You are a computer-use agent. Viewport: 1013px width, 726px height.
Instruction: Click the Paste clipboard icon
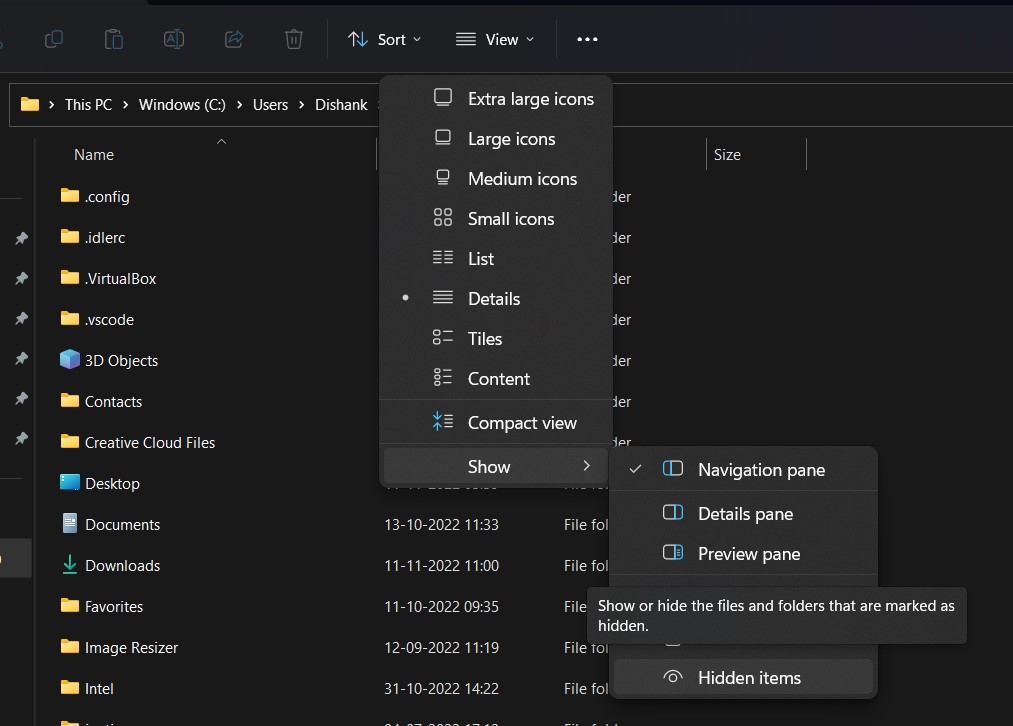[114, 39]
